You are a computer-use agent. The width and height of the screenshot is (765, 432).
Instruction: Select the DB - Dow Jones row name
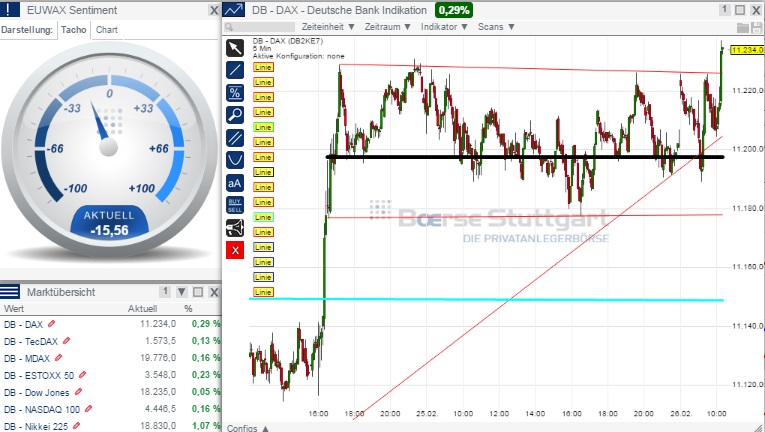click(x=37, y=392)
